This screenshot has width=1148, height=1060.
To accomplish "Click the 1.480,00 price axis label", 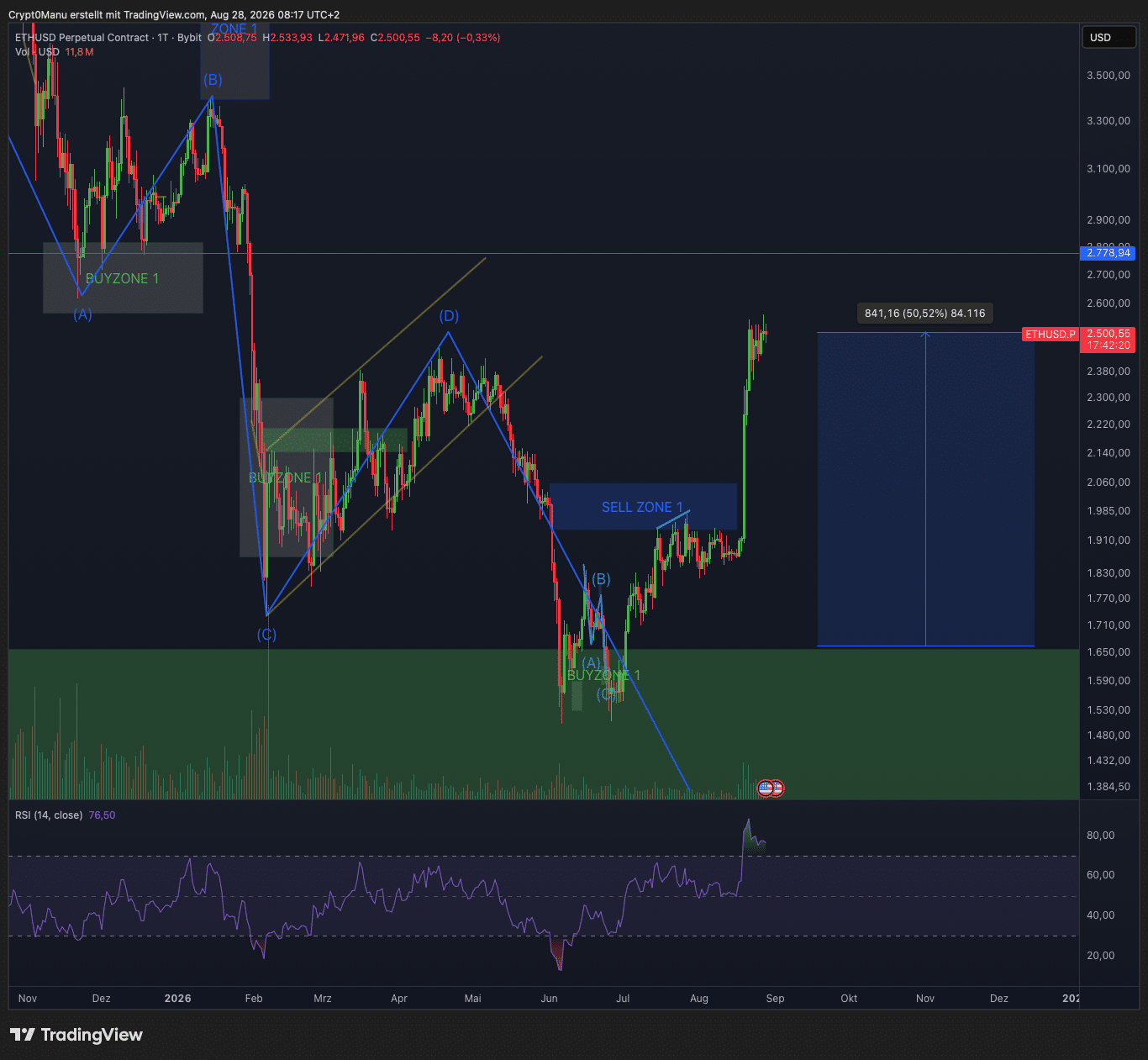I will (1109, 736).
